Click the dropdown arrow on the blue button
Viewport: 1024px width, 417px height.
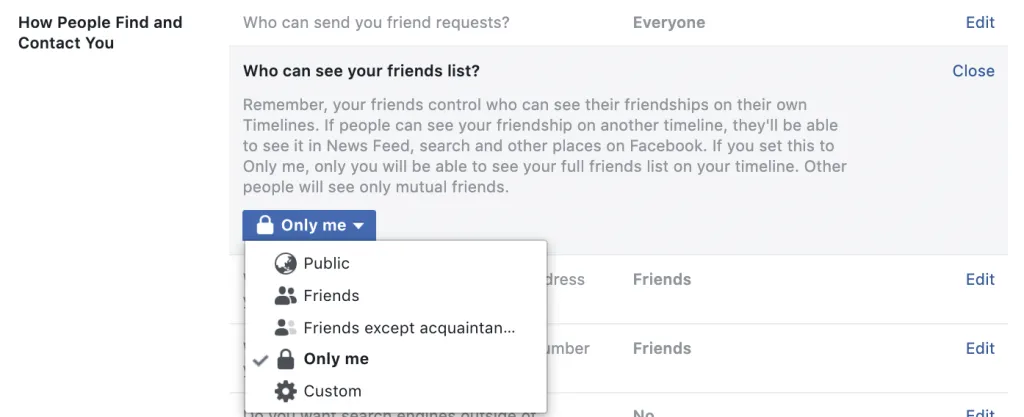coord(358,226)
